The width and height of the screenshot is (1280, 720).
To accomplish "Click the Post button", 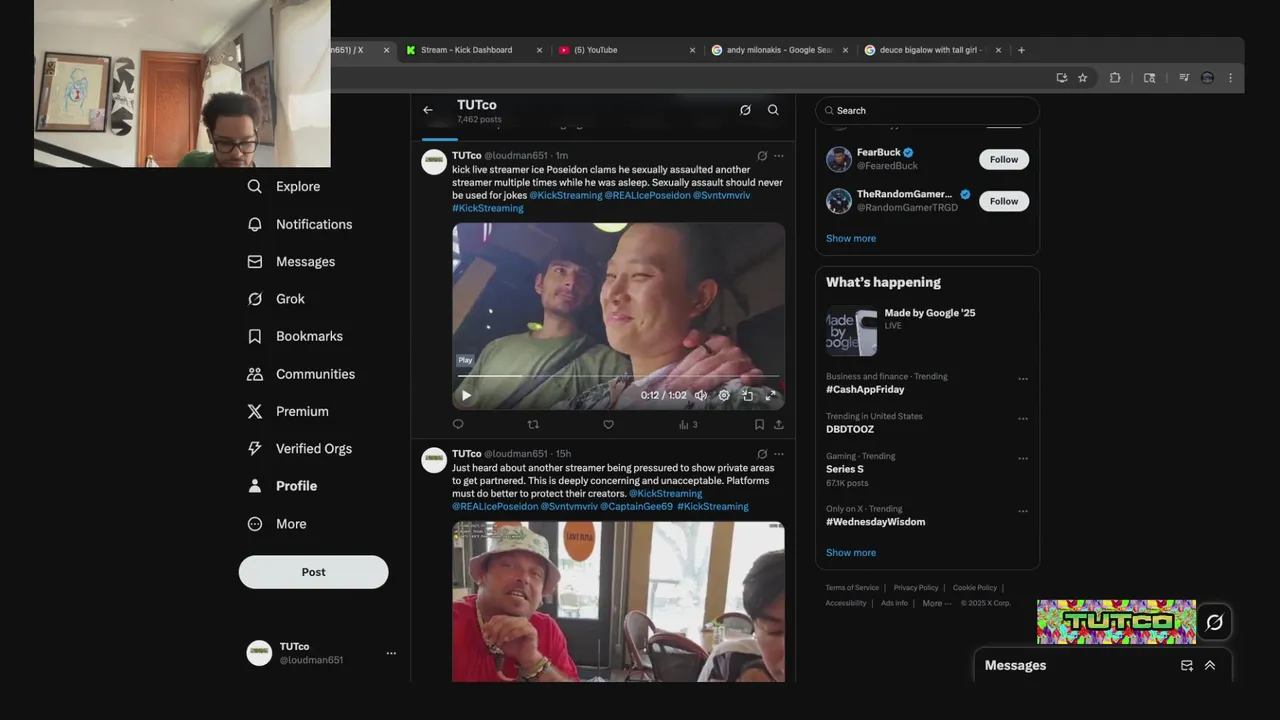I will 313,572.
